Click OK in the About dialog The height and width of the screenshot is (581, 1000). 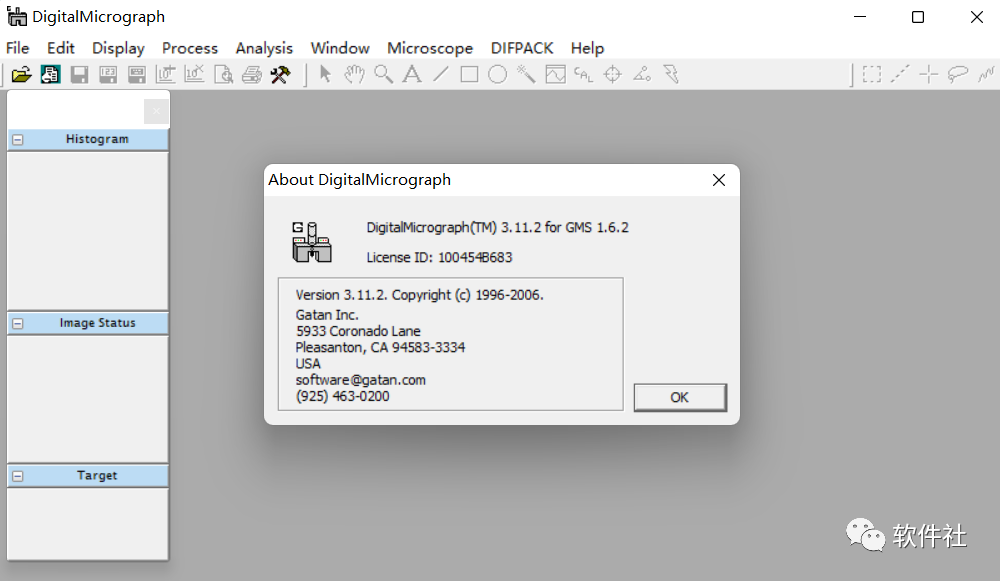(680, 397)
